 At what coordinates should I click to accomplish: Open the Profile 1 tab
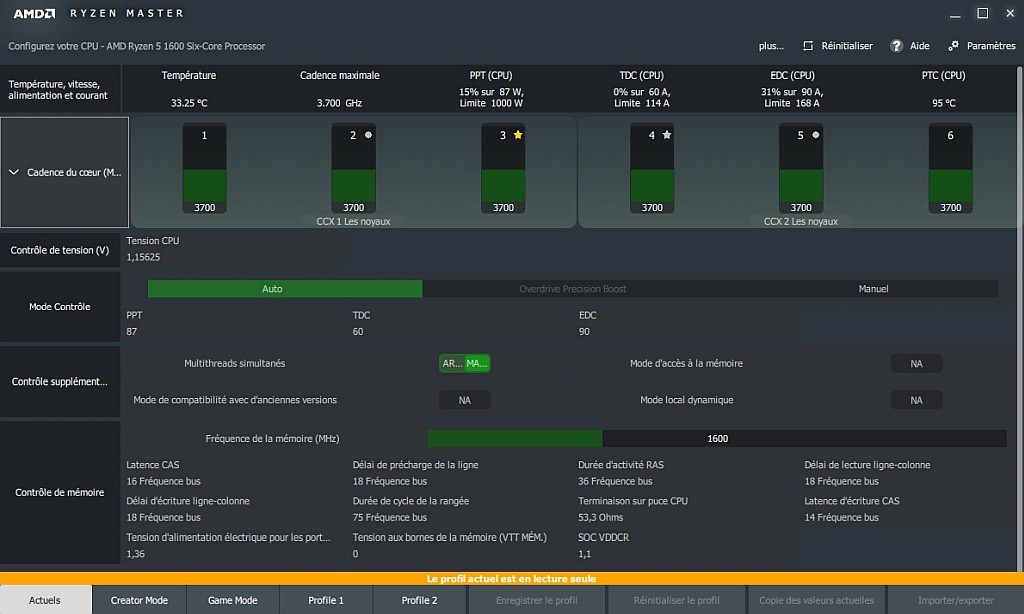326,600
